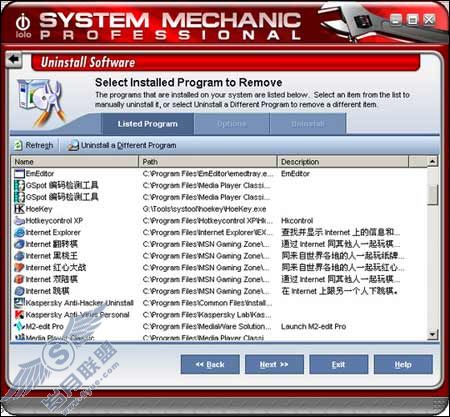The image size is (450, 417).
Task: Open the Uninstall tab
Action: click(308, 124)
